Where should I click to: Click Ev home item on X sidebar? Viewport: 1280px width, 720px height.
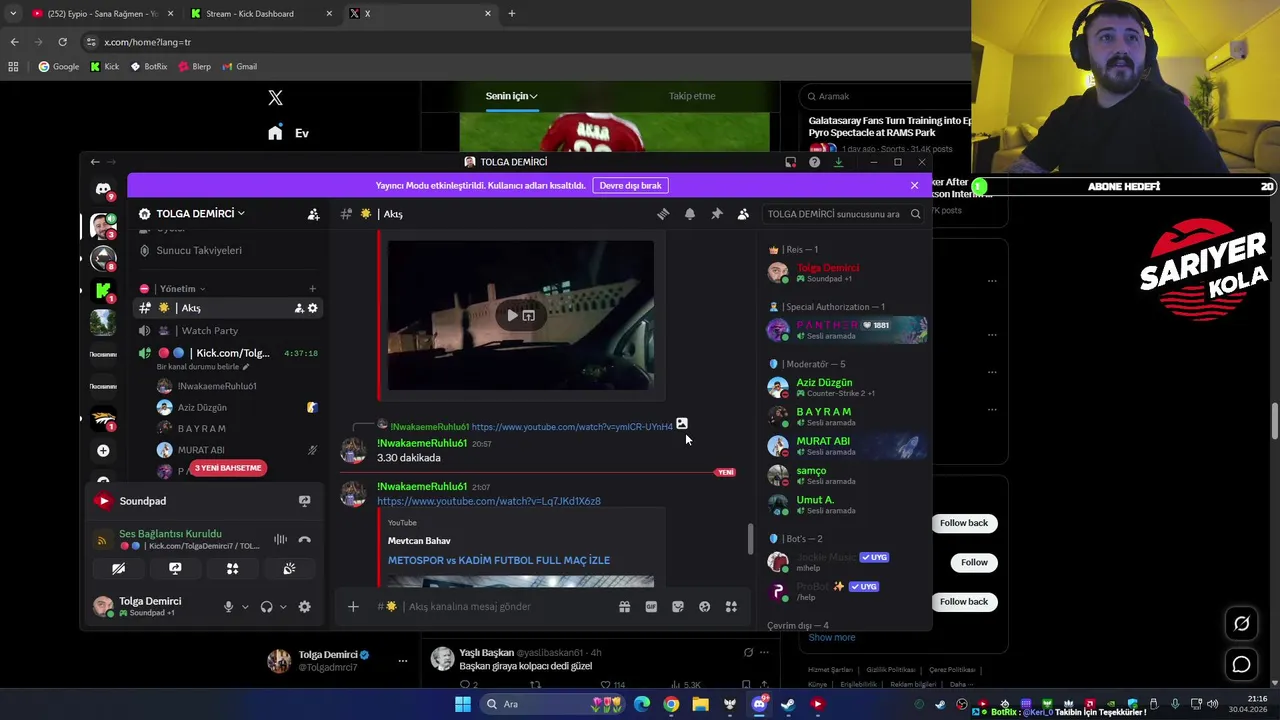pos(288,133)
